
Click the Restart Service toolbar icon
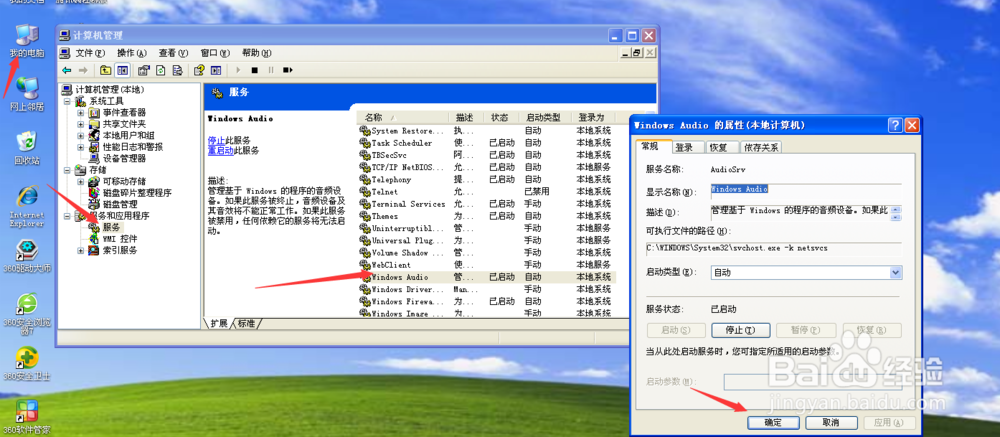click(288, 70)
